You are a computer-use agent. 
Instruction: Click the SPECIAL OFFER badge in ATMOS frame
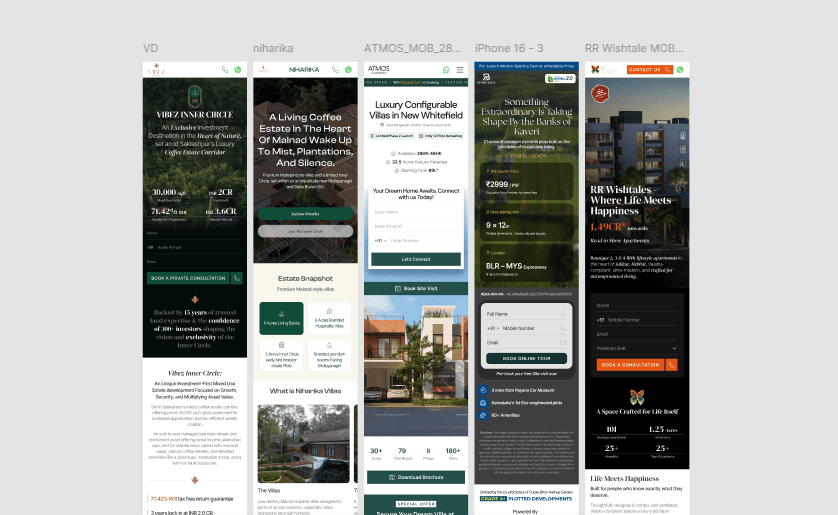(416, 504)
